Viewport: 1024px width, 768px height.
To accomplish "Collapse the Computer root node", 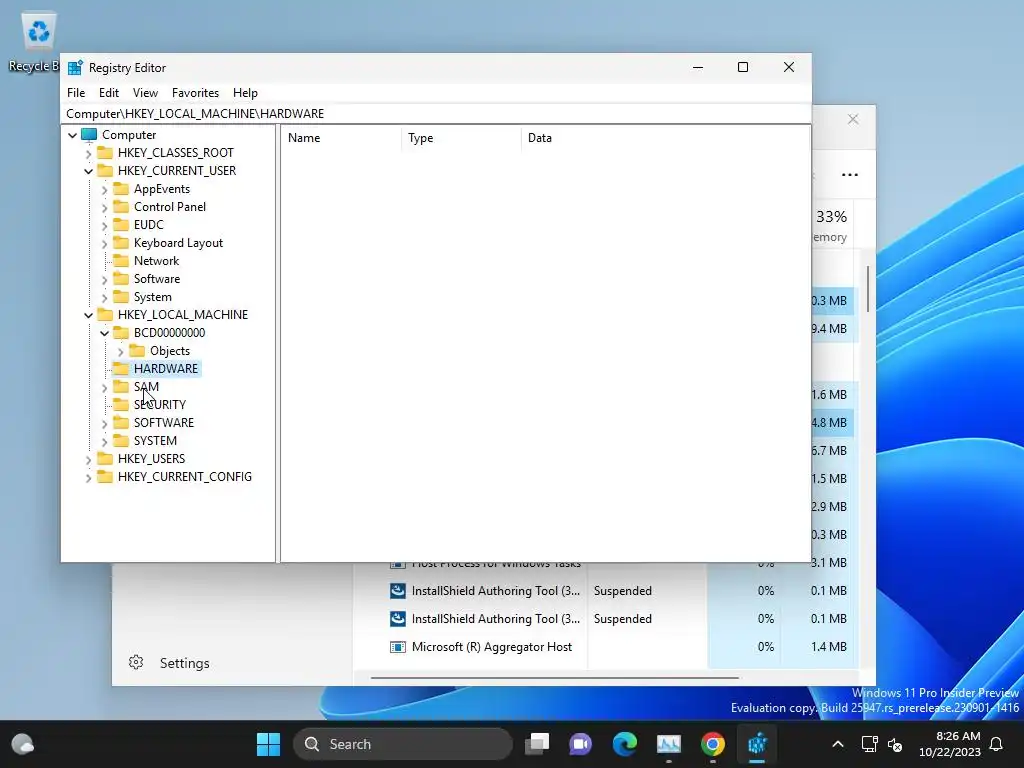I will click(72, 135).
